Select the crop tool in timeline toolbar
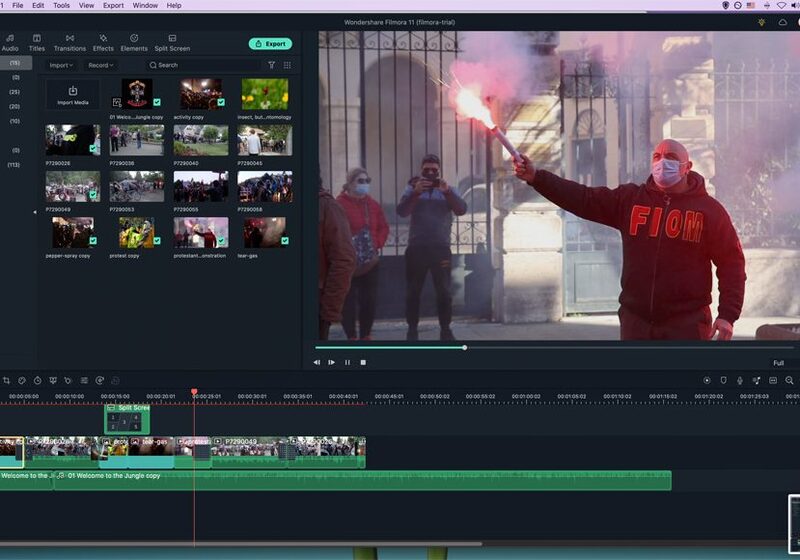This screenshot has height=560, width=800. pos(7,380)
